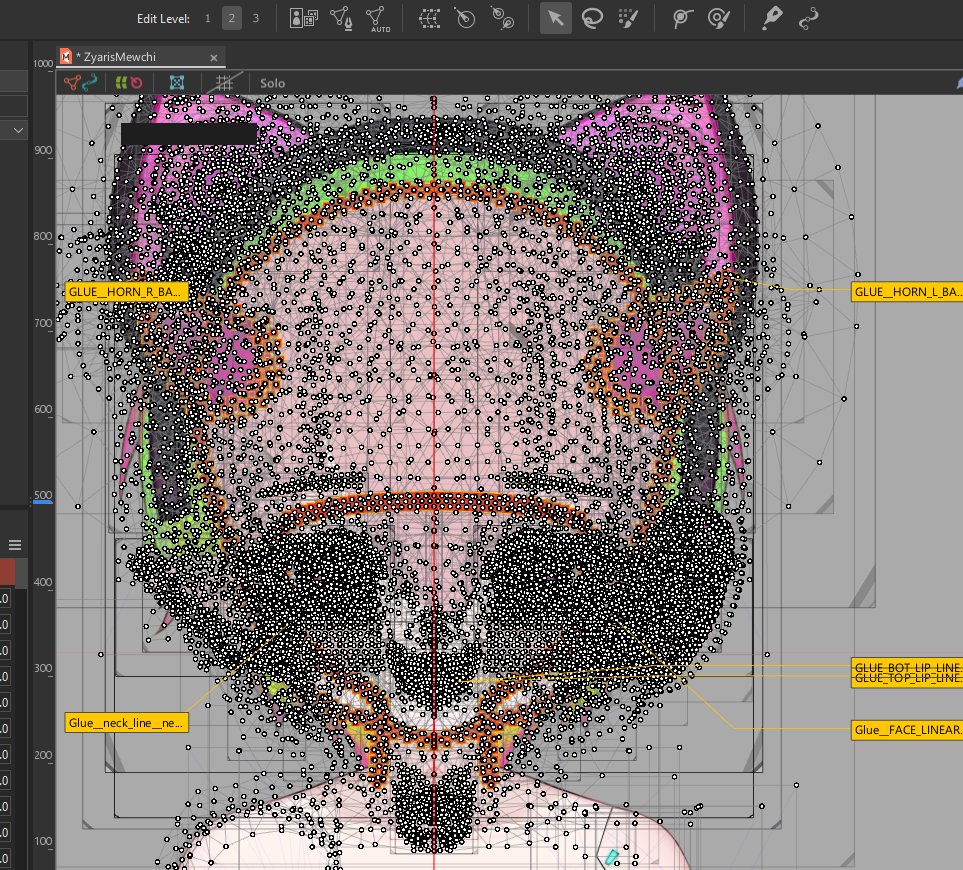Click the red circular arrow icon in view bar
This screenshot has height=870, width=963.
pyautogui.click(x=136, y=83)
